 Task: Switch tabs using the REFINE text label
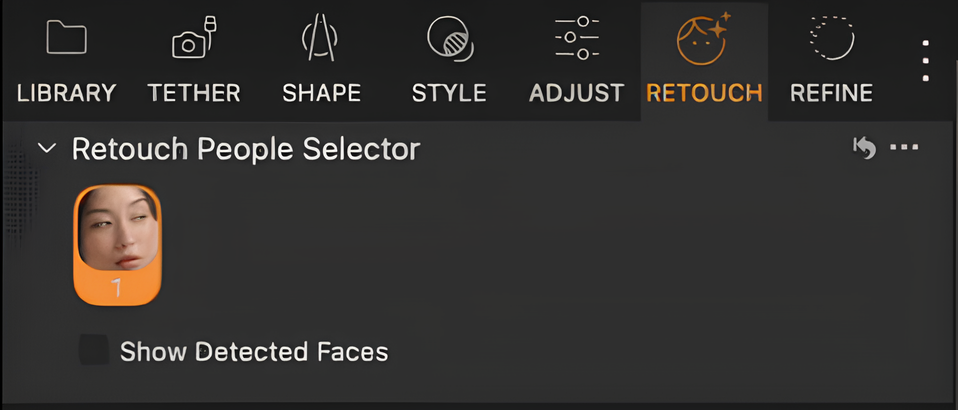[832, 93]
